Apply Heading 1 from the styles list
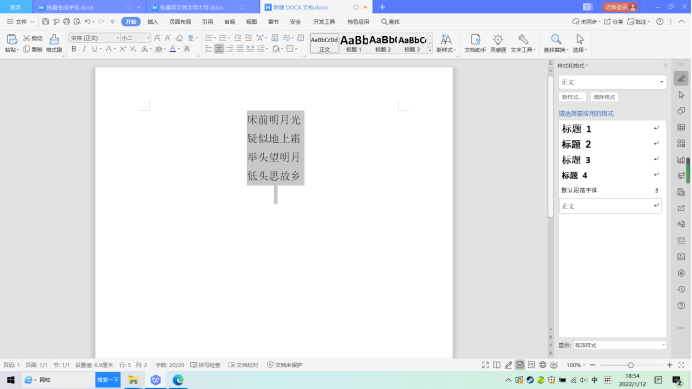Image resolution: width=692 pixels, height=389 pixels. coord(610,129)
